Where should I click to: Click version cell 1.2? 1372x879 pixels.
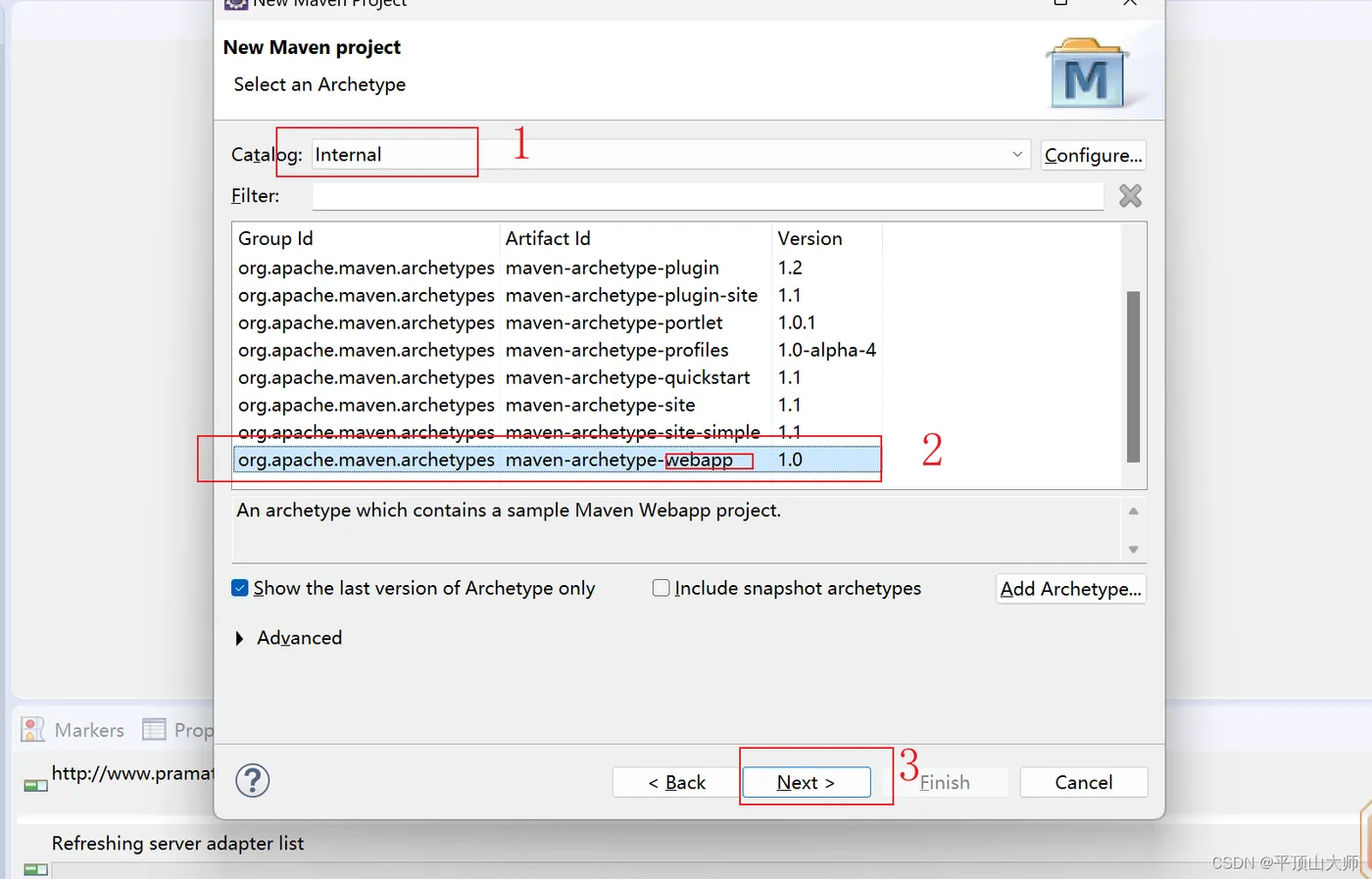790,268
